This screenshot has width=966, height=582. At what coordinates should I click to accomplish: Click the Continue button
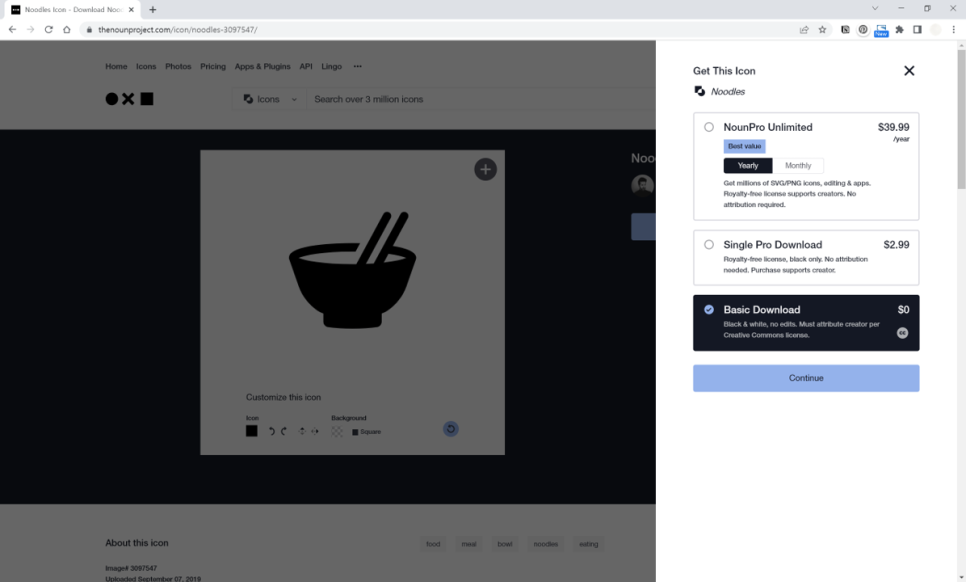[806, 378]
